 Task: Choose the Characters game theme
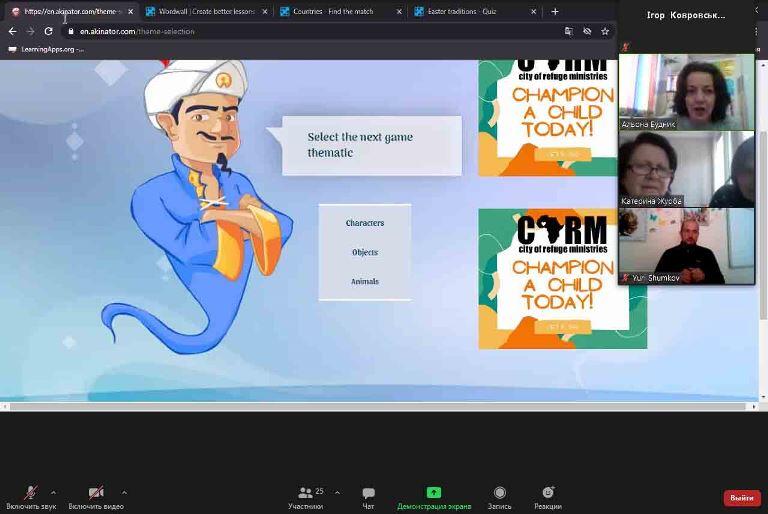click(365, 223)
